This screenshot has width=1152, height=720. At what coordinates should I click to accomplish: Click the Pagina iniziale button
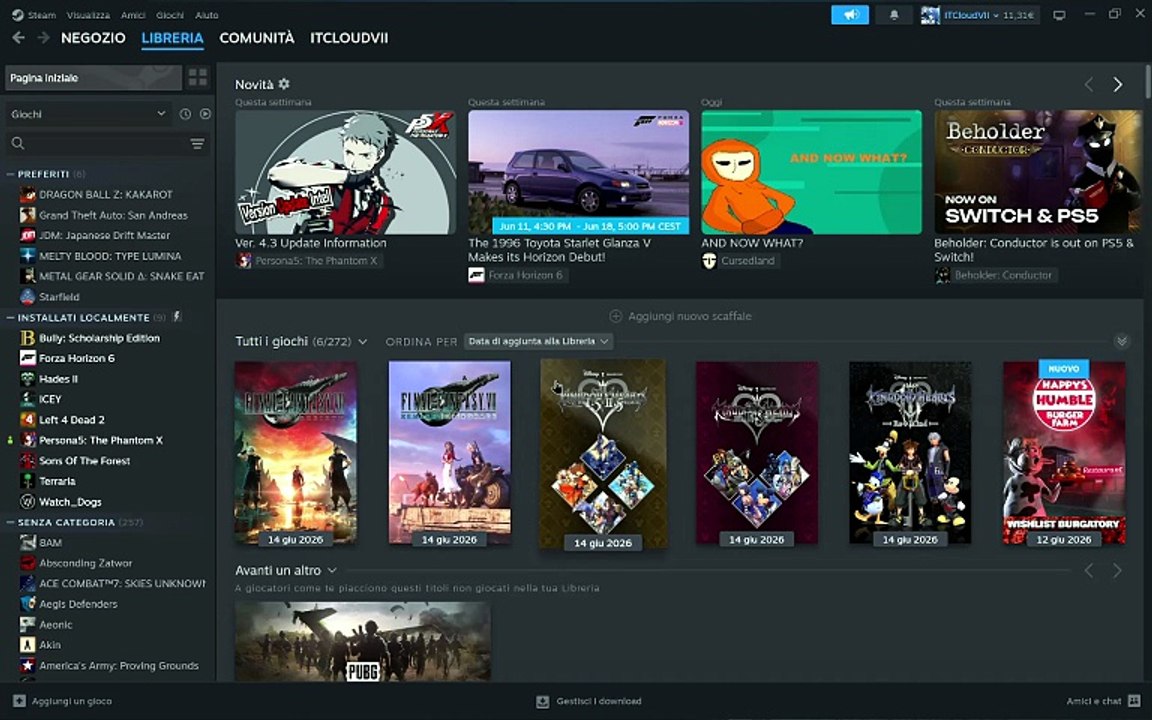click(93, 78)
